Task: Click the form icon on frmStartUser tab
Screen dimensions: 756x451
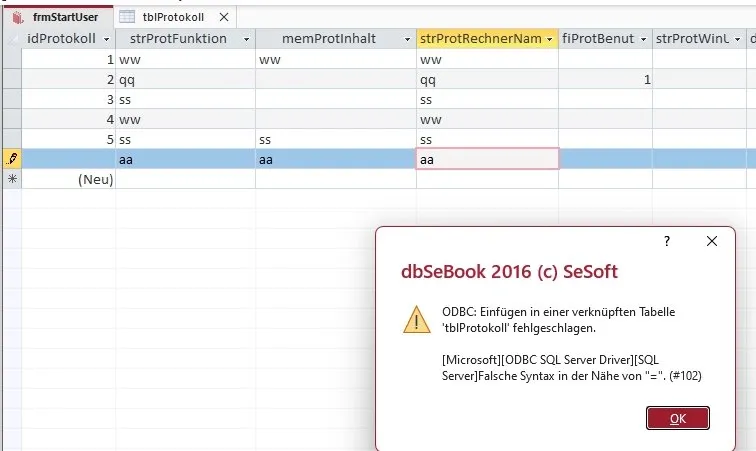Action: pos(18,17)
